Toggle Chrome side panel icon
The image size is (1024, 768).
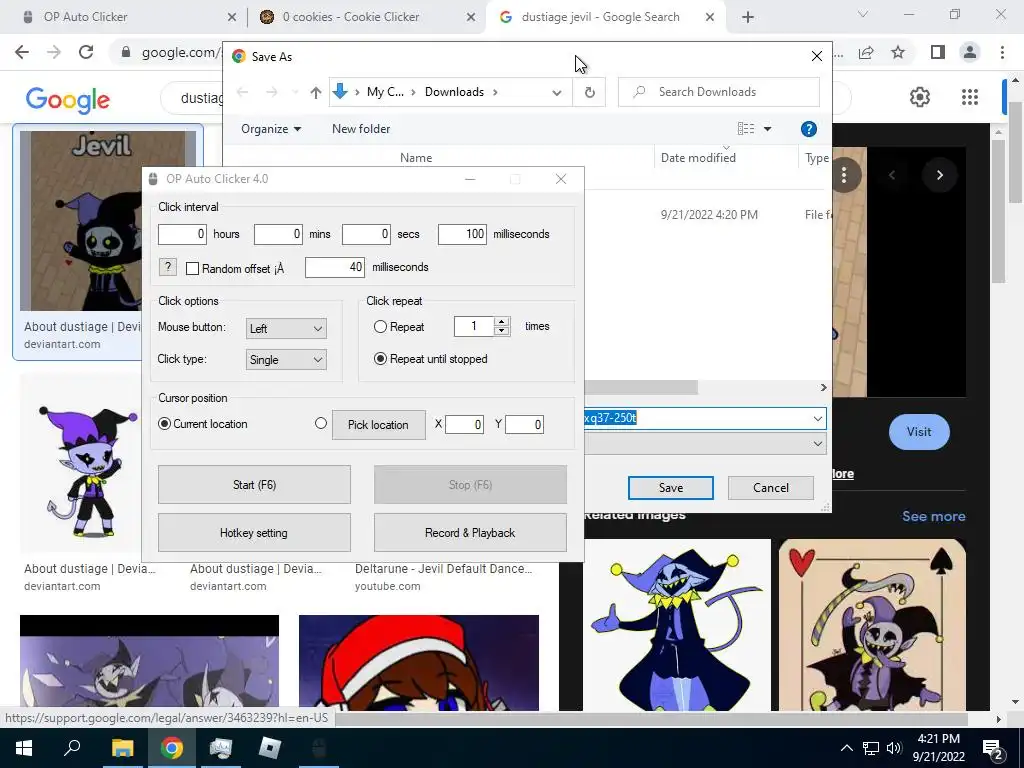(x=938, y=52)
